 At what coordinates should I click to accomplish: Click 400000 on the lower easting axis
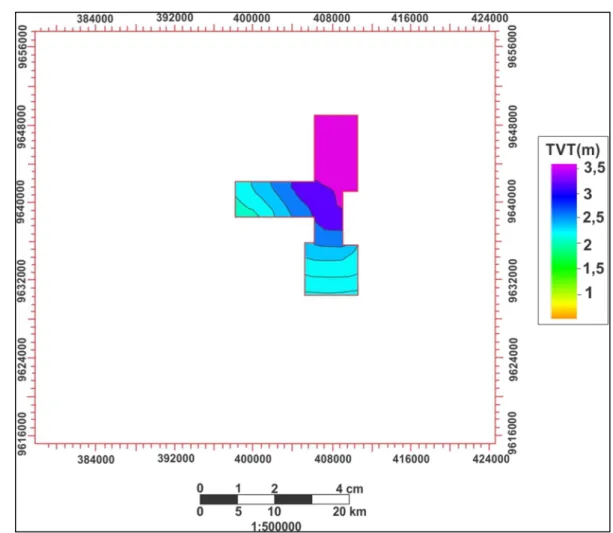pyautogui.click(x=253, y=459)
